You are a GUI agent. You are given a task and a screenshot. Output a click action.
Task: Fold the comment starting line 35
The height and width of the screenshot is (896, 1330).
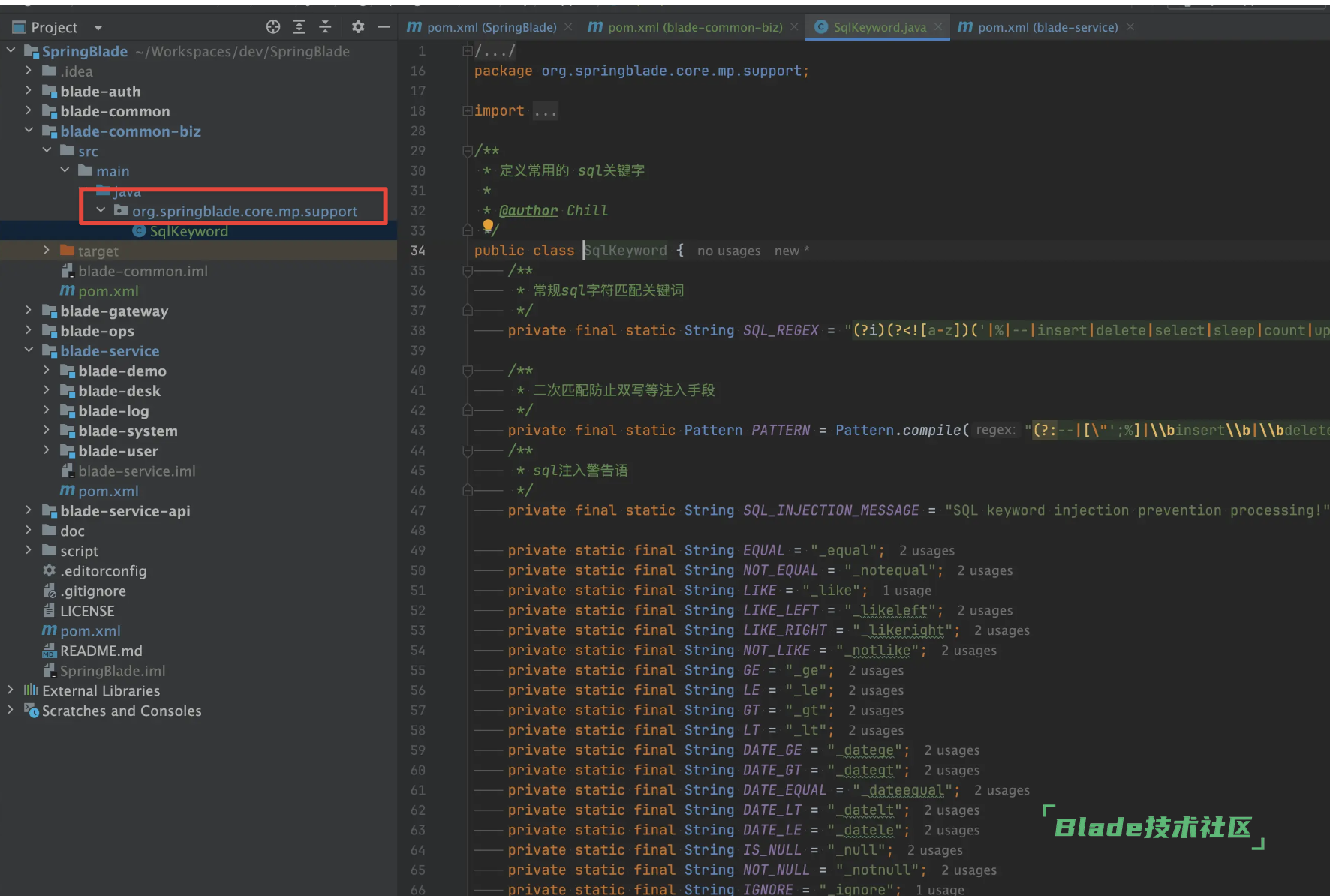click(x=468, y=270)
